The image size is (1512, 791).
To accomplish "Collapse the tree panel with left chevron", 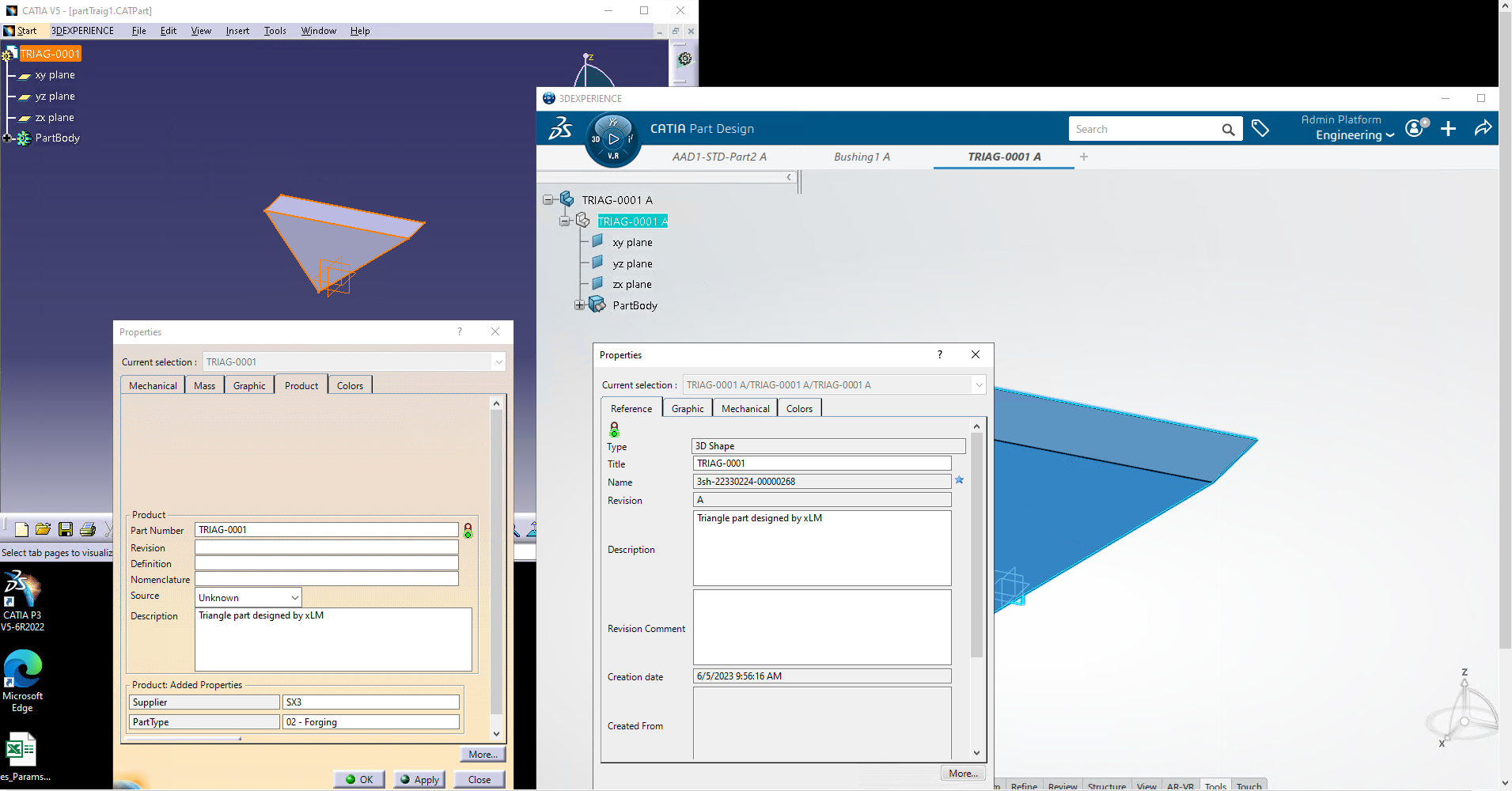I will (x=789, y=177).
